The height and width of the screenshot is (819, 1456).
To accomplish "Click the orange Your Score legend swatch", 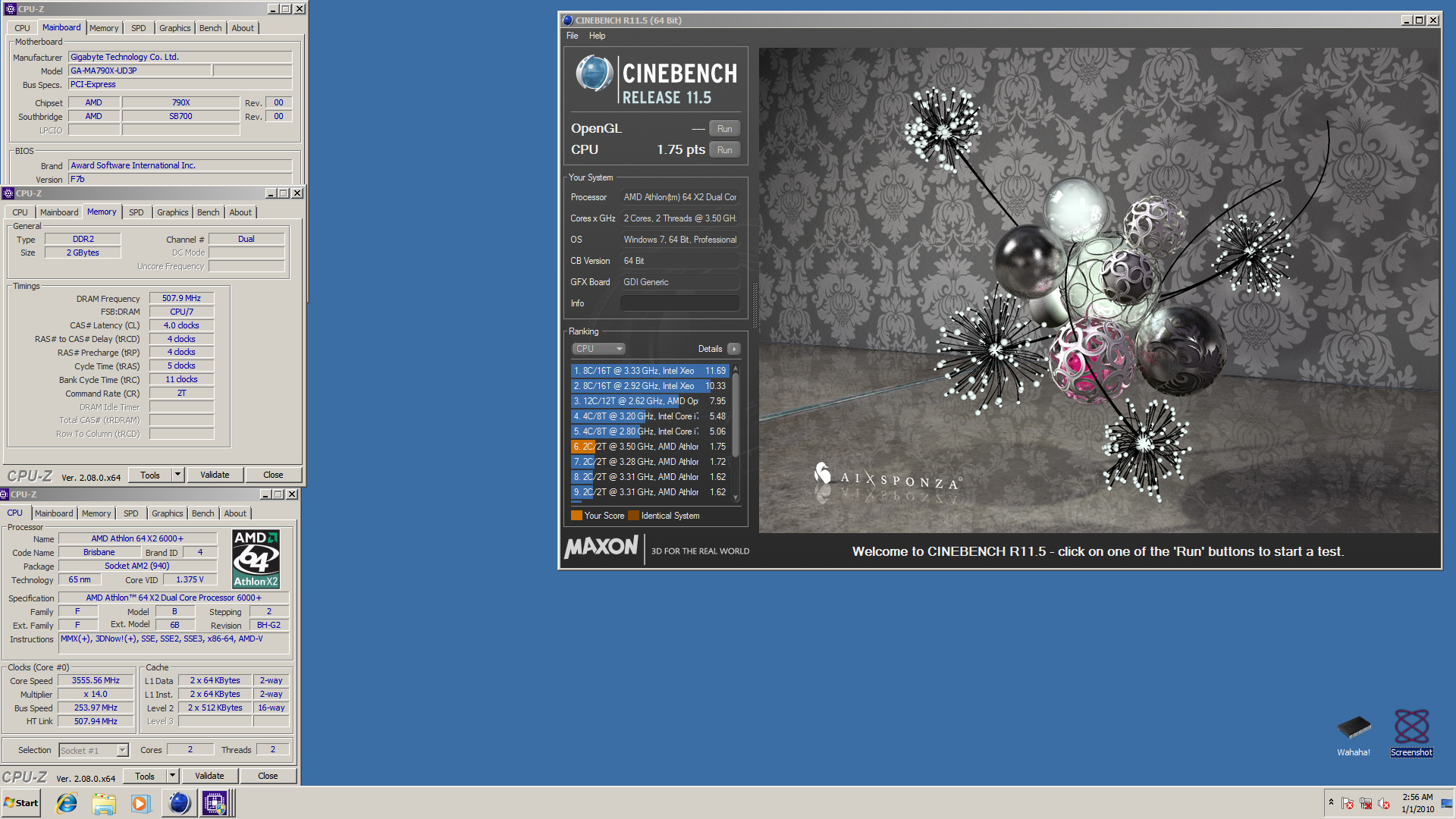I will pyautogui.click(x=576, y=516).
